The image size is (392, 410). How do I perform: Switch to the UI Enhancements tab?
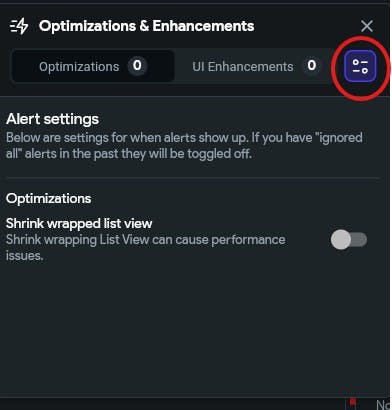coord(255,66)
